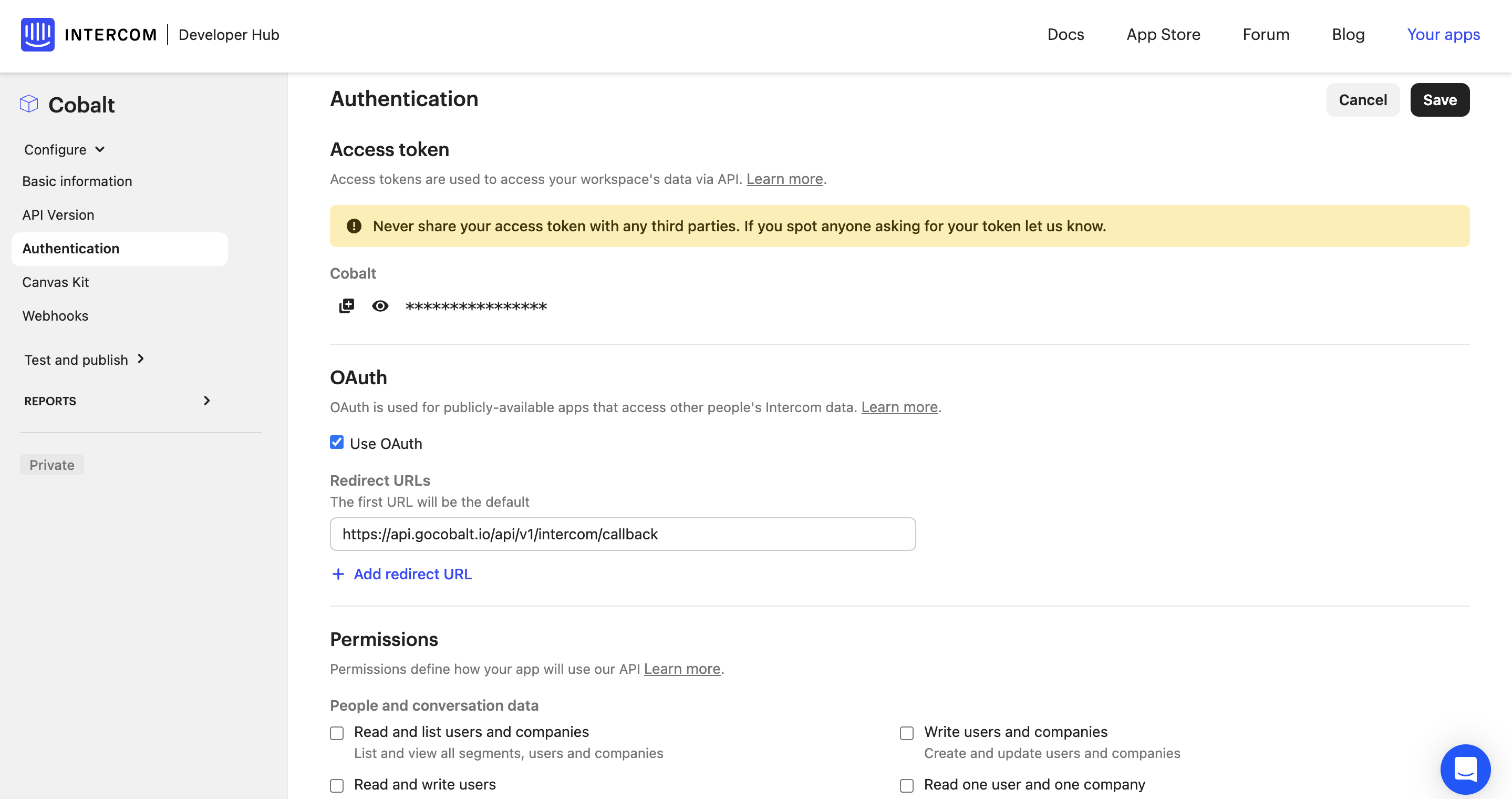Open the Docs page
The width and height of the screenshot is (1512, 799).
click(1065, 35)
